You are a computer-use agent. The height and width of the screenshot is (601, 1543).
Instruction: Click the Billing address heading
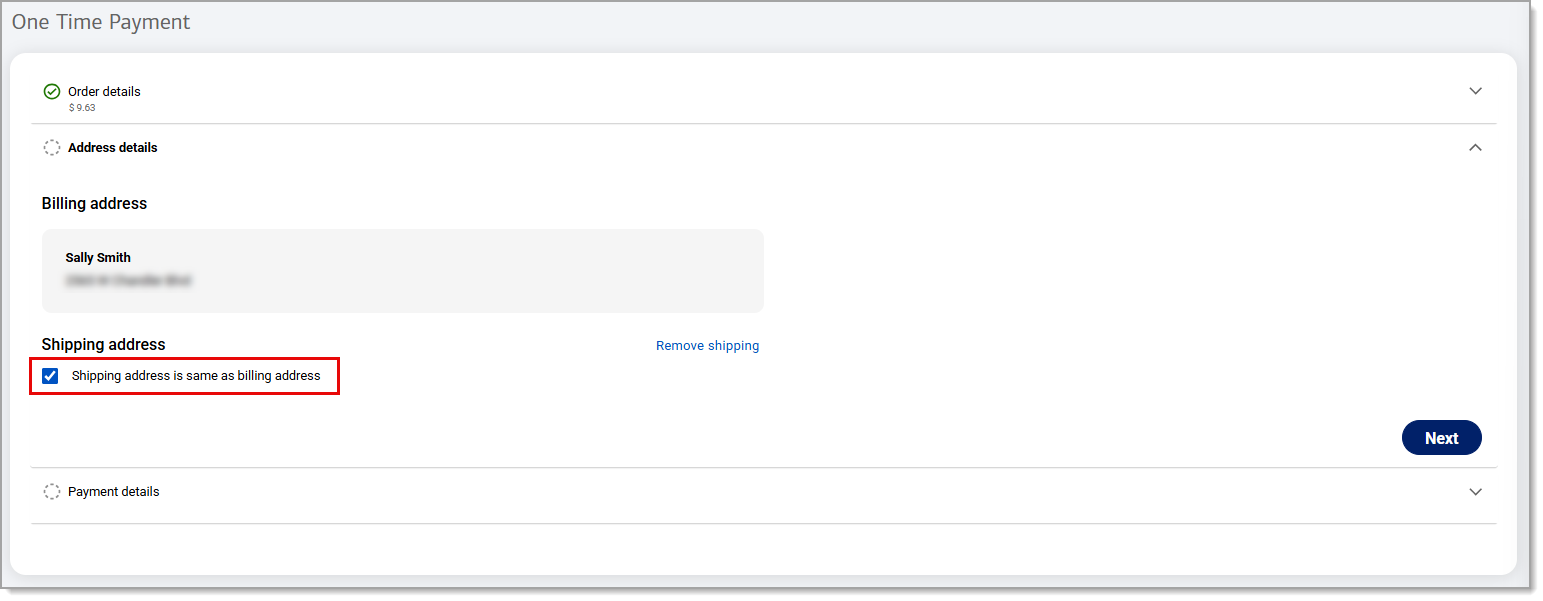(x=94, y=203)
